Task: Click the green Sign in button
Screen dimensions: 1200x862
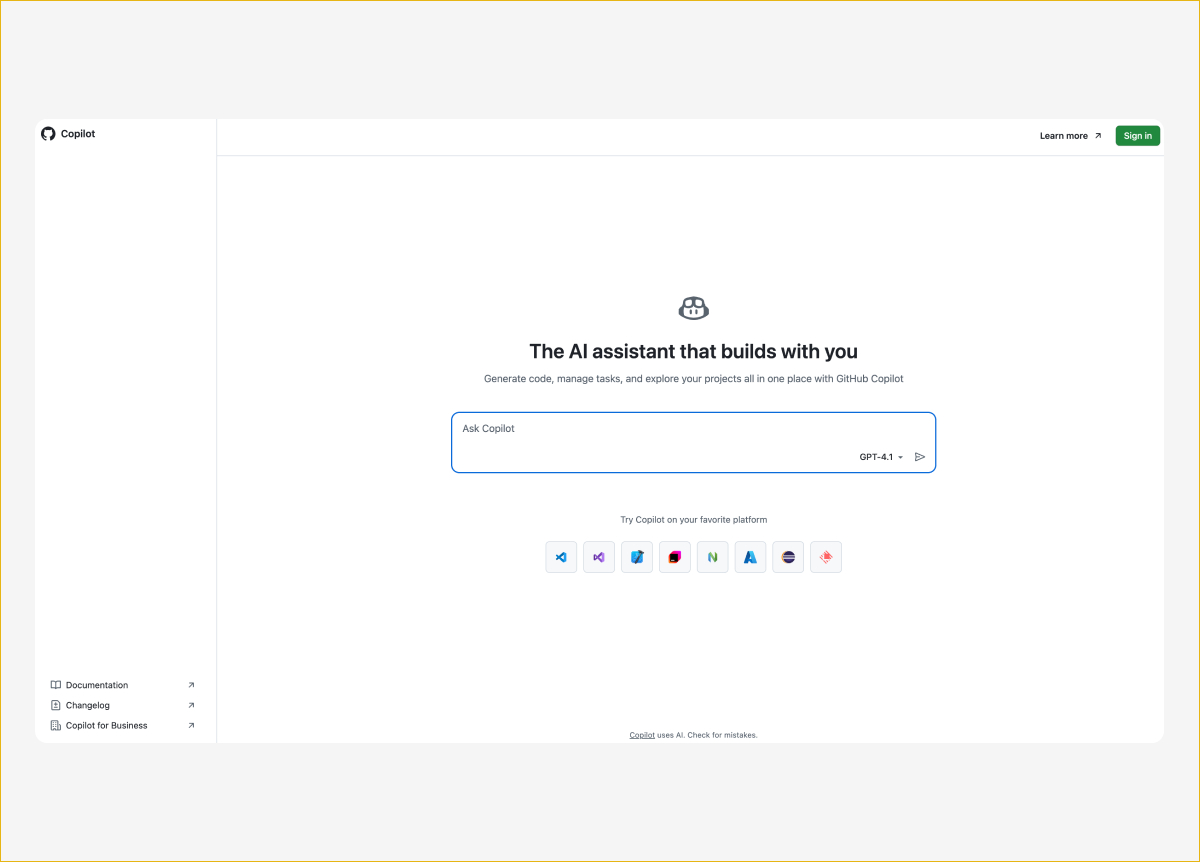Action: 1137,136
